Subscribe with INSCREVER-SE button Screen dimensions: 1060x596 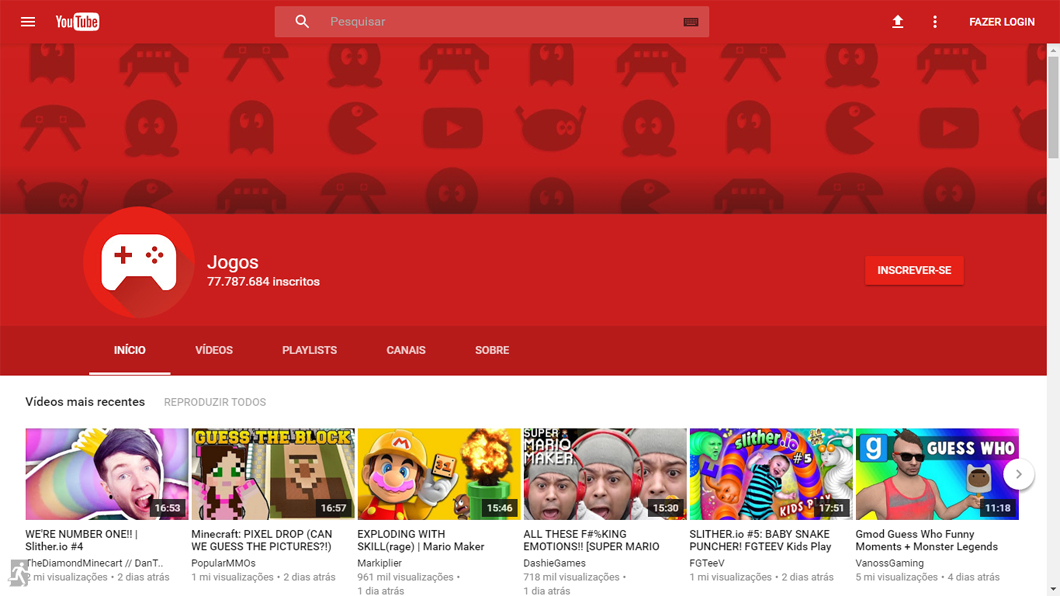(x=914, y=270)
